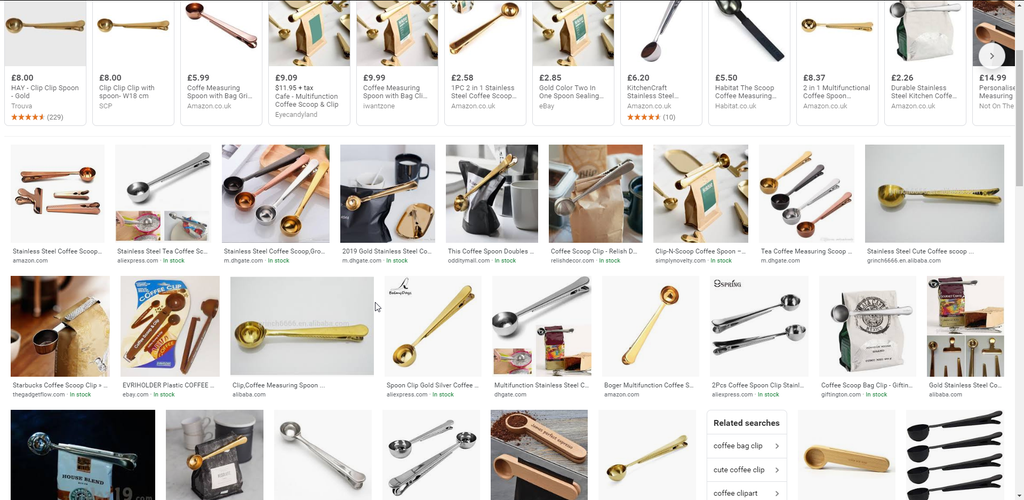Expand the 'coffee bag clip' related search
The width and height of the screenshot is (1024, 500).
coord(746,446)
